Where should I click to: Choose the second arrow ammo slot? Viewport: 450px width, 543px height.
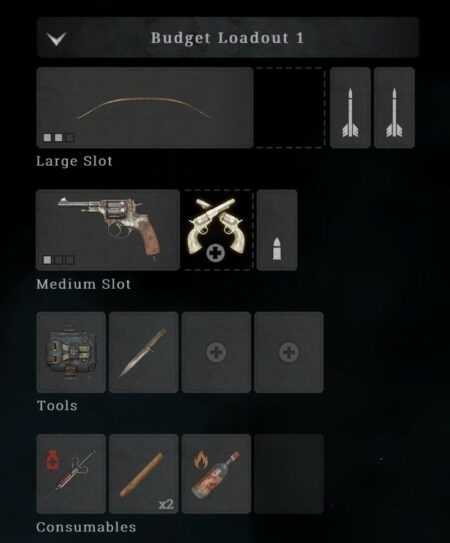click(394, 108)
